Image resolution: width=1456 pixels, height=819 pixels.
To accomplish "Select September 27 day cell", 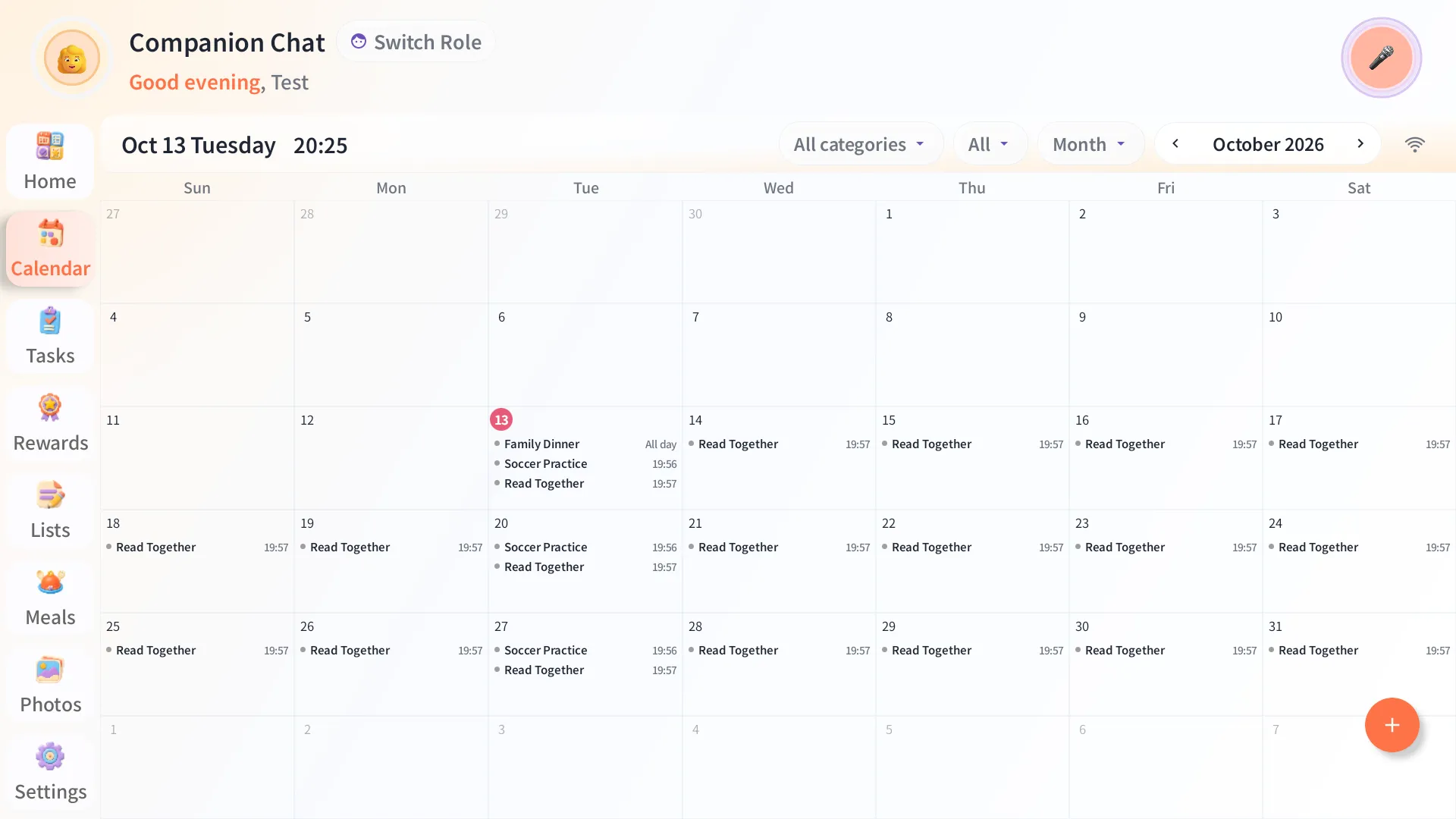I will pos(197,252).
